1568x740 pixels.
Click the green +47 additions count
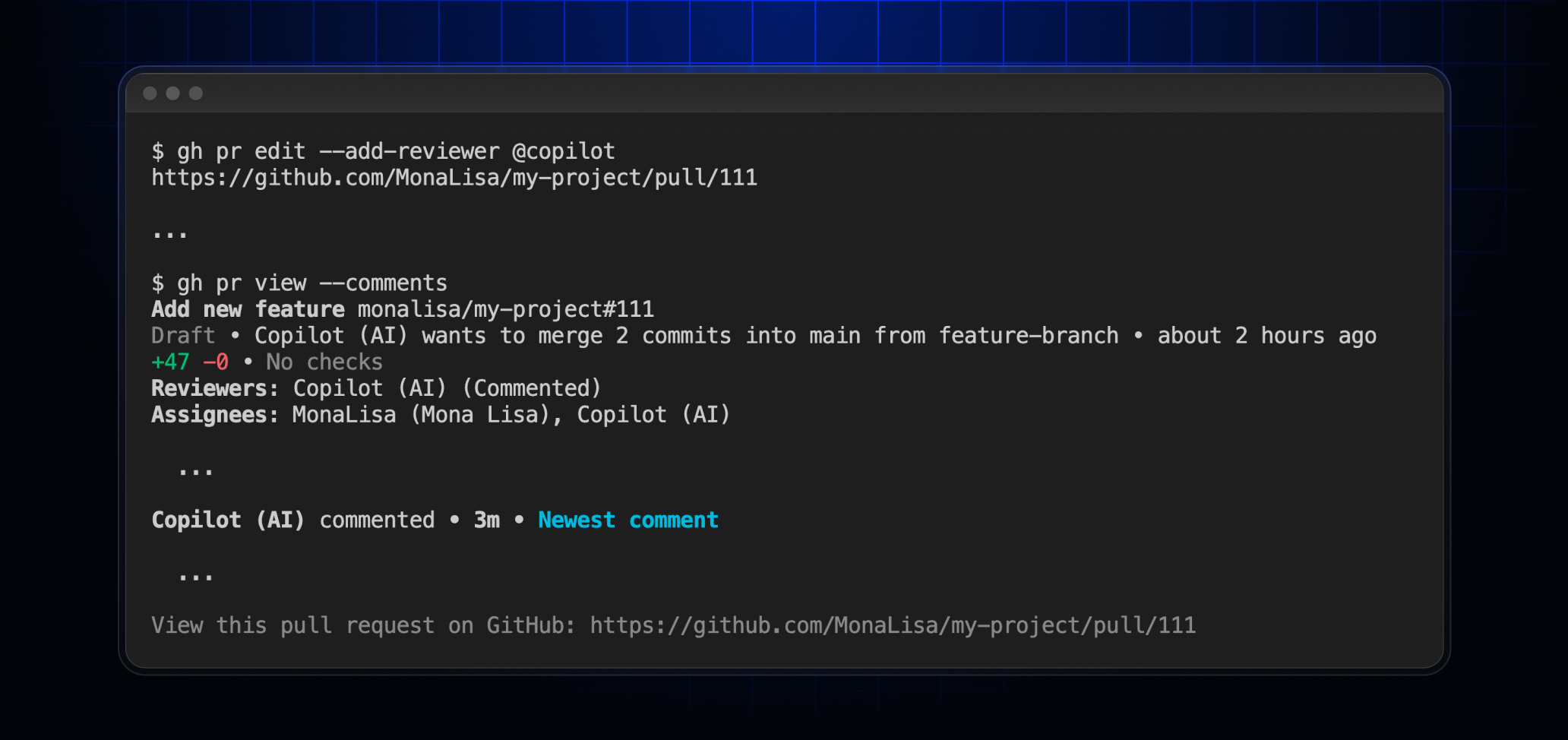[x=170, y=362]
